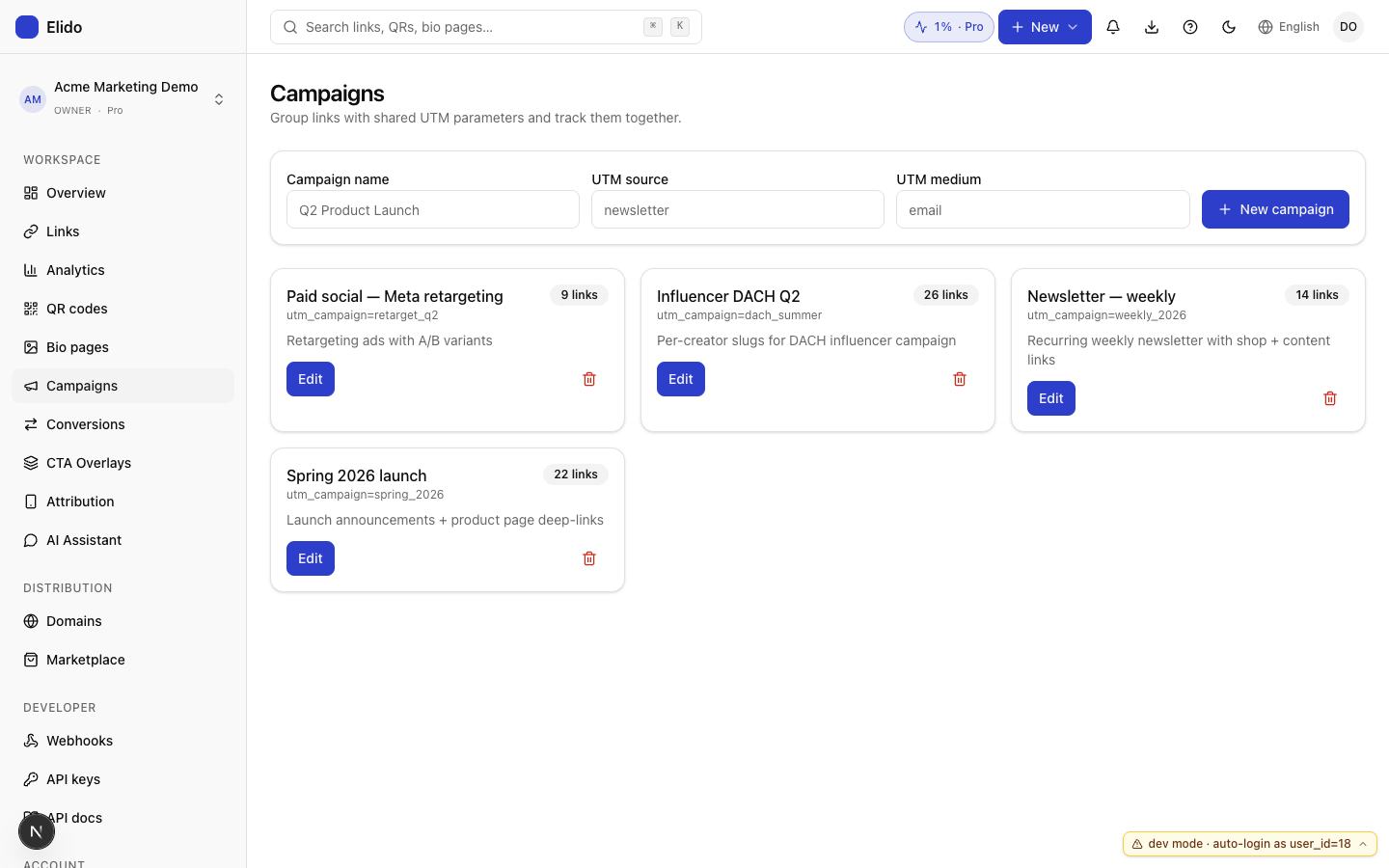This screenshot has height=868, width=1389.
Task: Select Campaigns in the sidebar
Action: [123, 386]
